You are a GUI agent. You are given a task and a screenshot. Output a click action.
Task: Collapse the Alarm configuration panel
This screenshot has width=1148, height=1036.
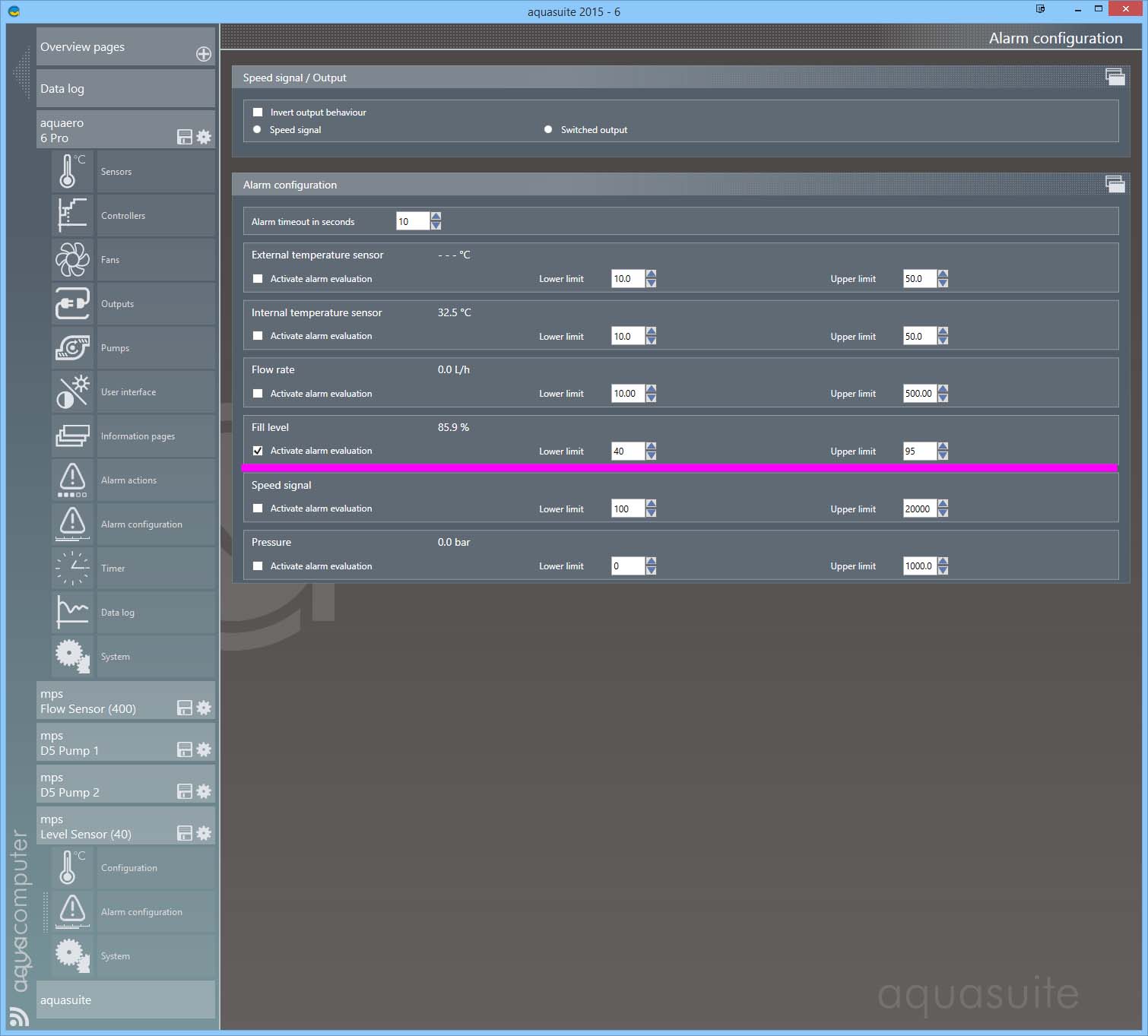(1115, 183)
